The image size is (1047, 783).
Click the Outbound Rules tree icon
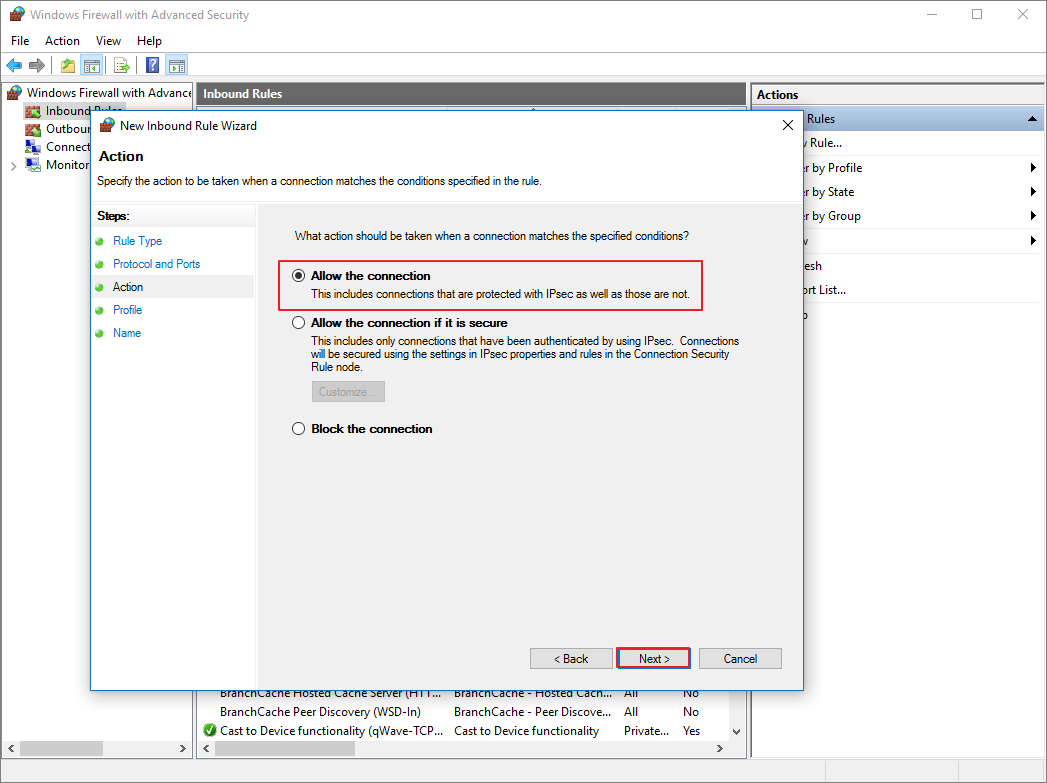pyautogui.click(x=33, y=129)
